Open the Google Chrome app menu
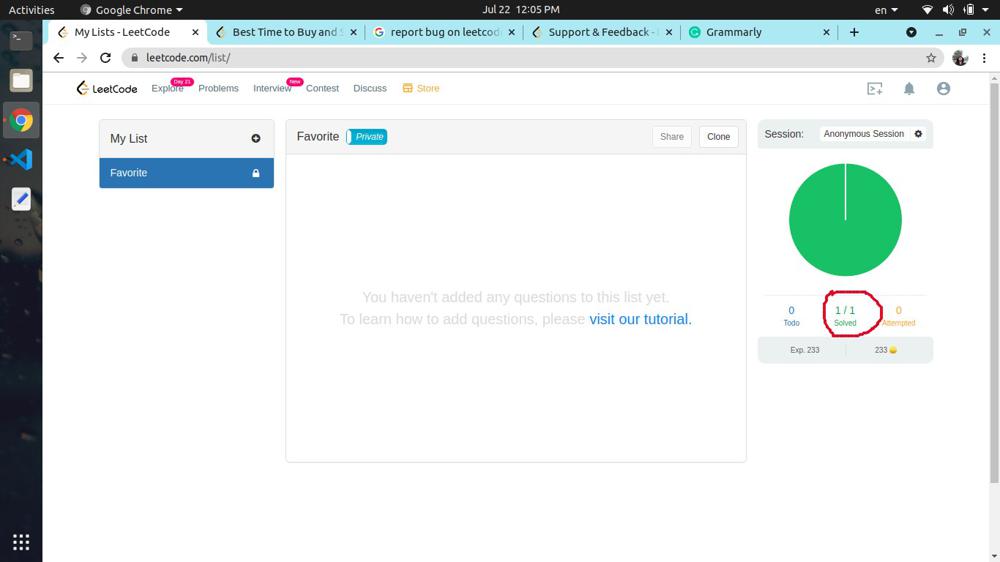The image size is (1000, 562). (132, 10)
